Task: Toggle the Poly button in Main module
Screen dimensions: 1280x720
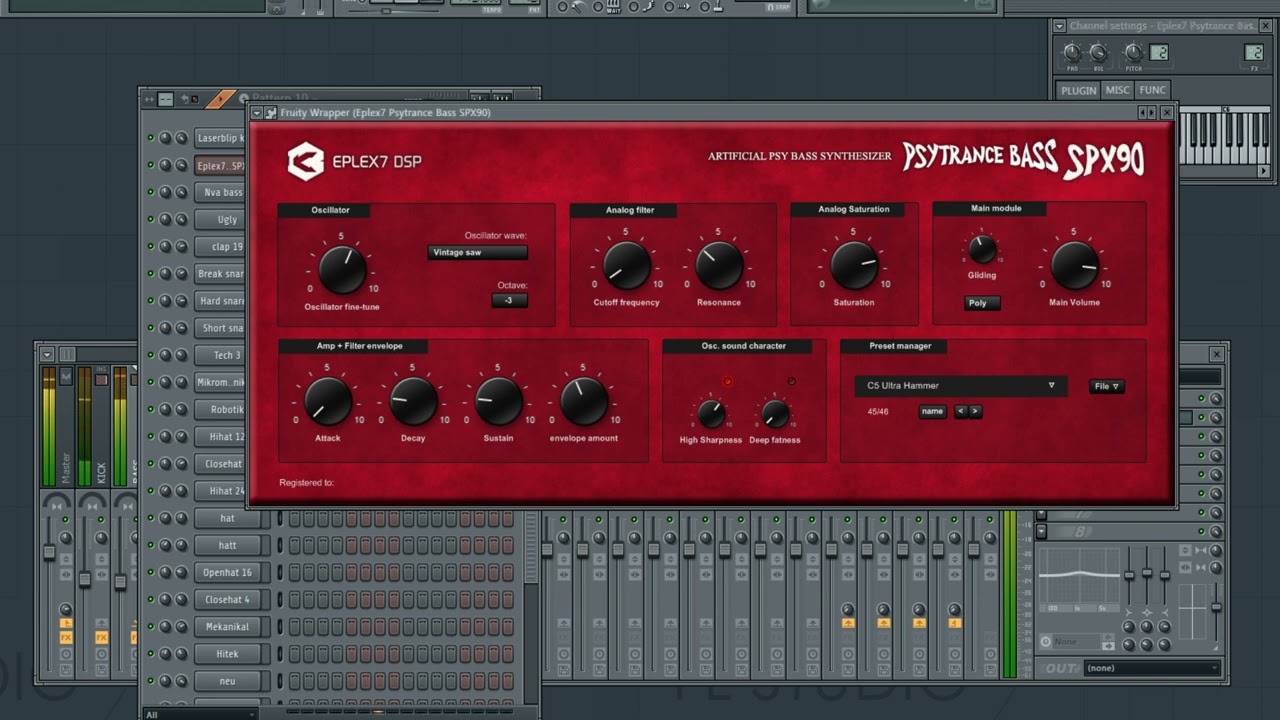Action: tap(982, 303)
